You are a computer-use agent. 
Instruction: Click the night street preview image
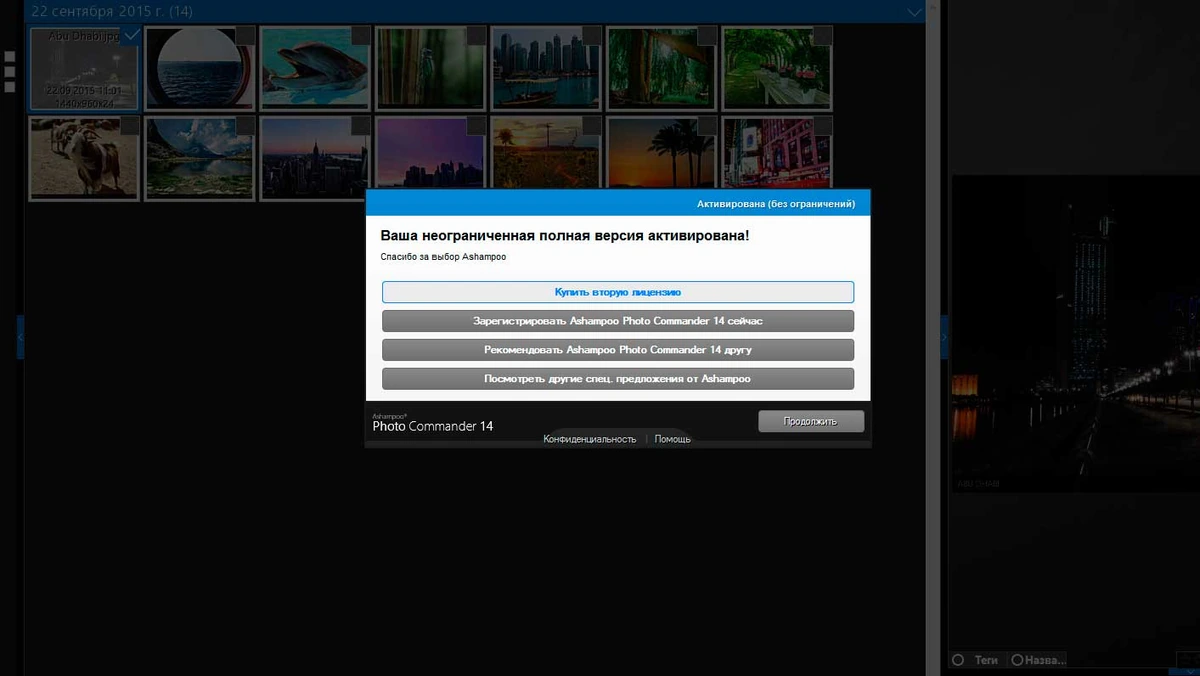point(1075,334)
